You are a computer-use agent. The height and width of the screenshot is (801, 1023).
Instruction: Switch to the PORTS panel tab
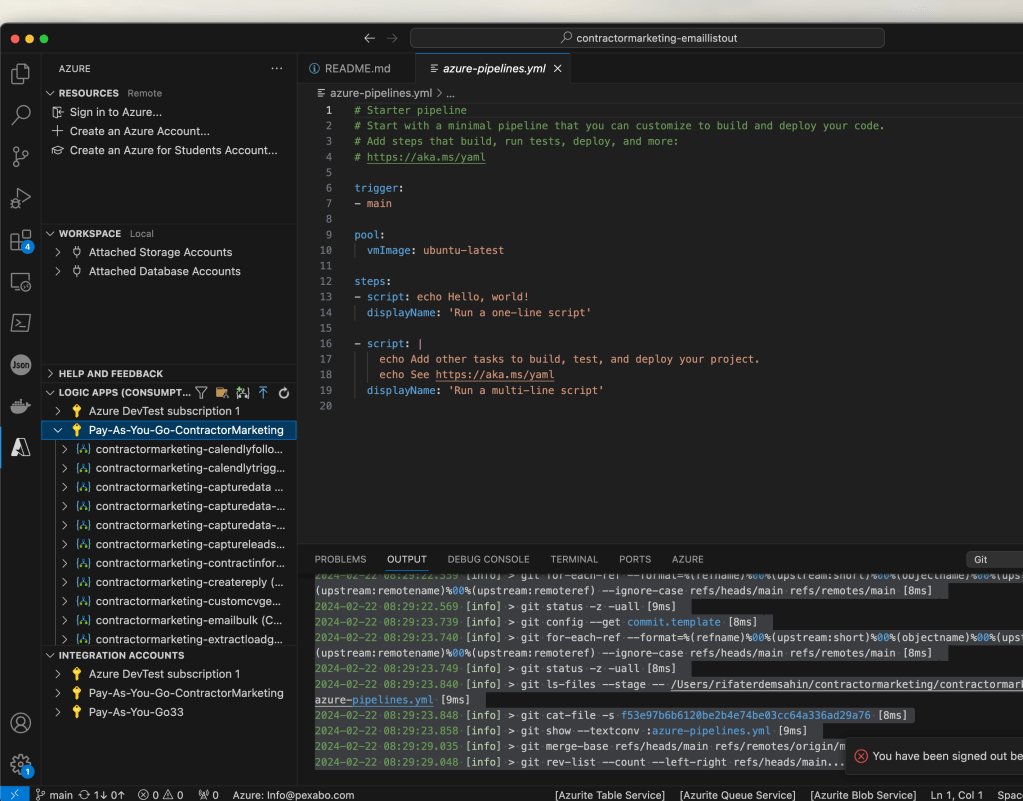tap(635, 560)
